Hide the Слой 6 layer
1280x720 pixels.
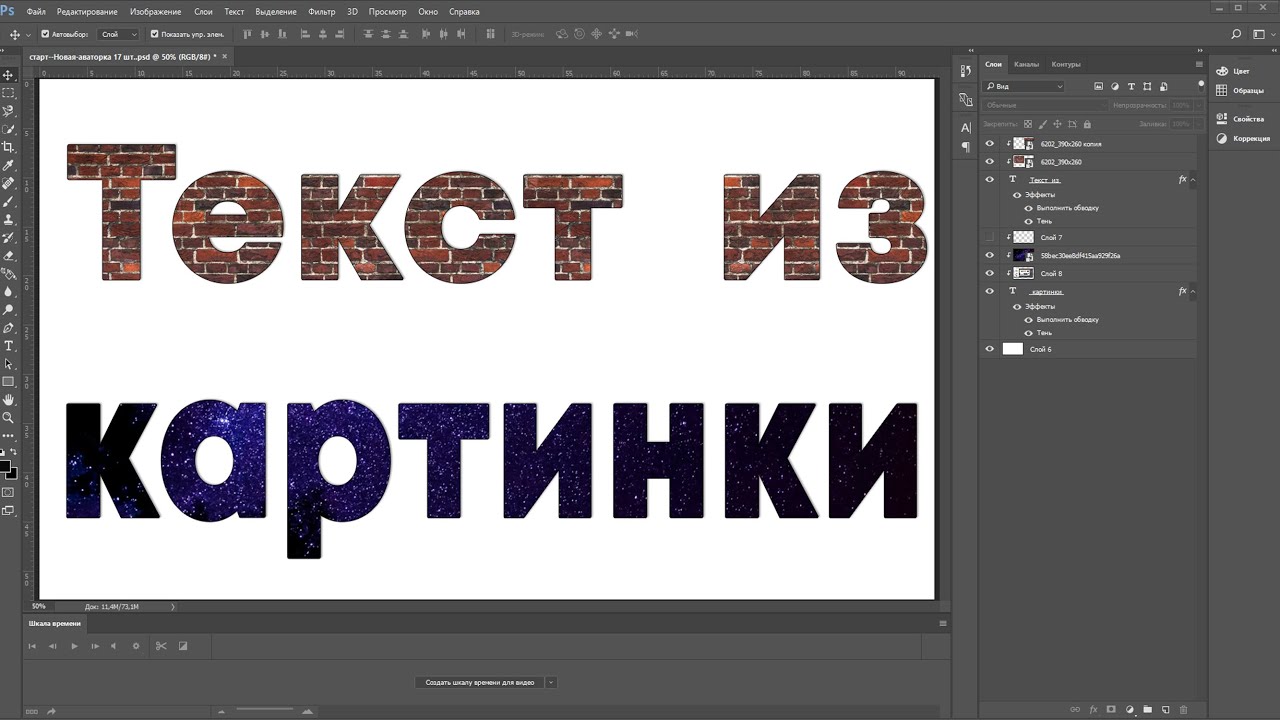[990, 349]
